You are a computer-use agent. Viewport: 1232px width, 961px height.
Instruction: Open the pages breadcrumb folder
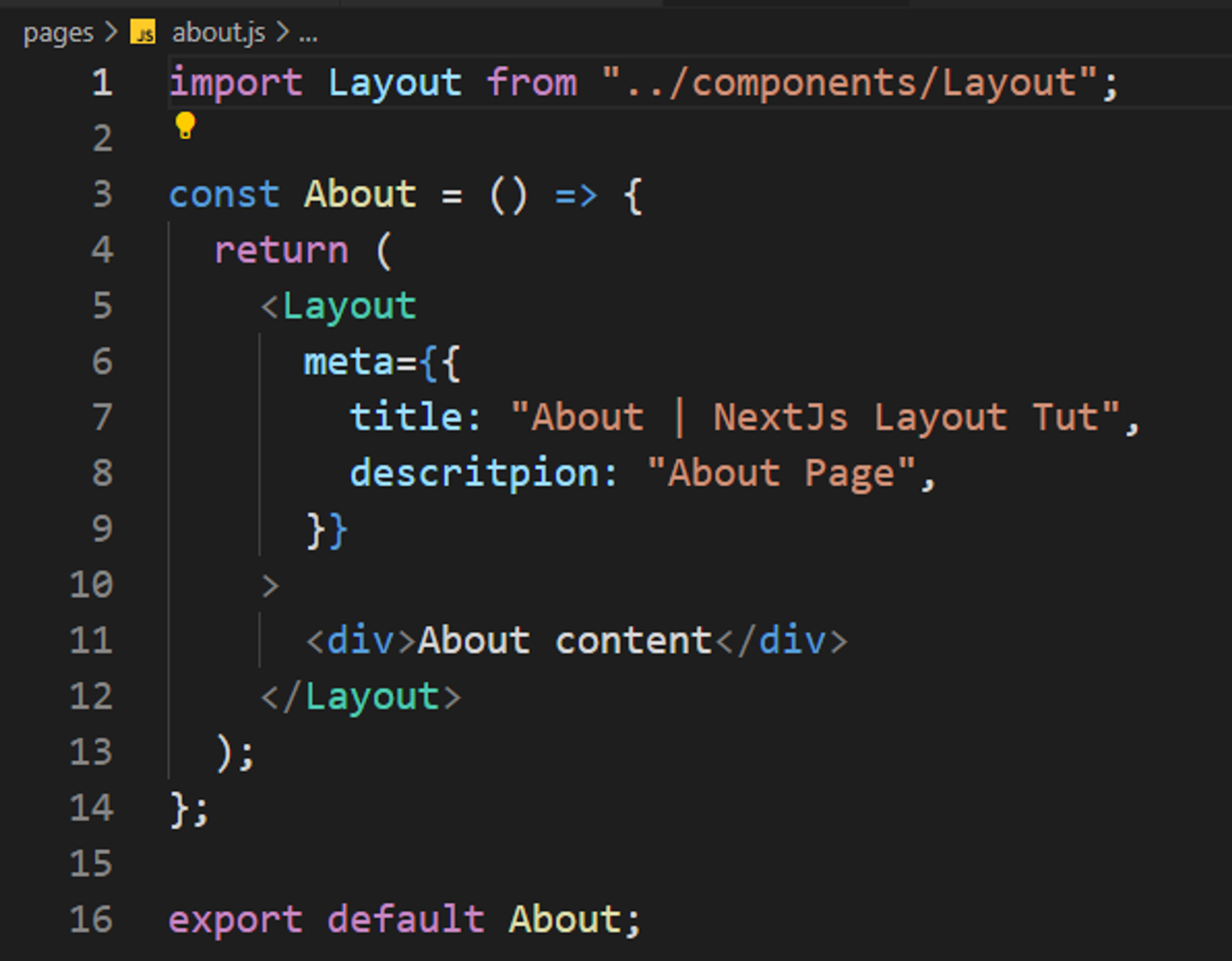pos(58,33)
